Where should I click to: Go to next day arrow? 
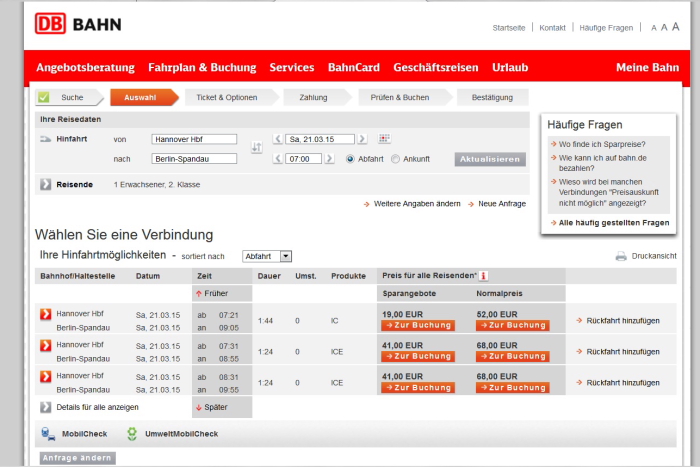tap(362, 139)
